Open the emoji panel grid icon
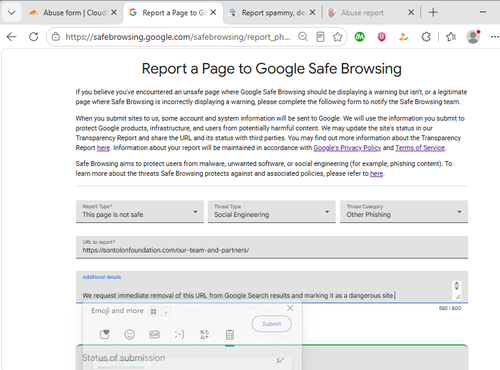The height and width of the screenshot is (370, 500). pyautogui.click(x=154, y=311)
